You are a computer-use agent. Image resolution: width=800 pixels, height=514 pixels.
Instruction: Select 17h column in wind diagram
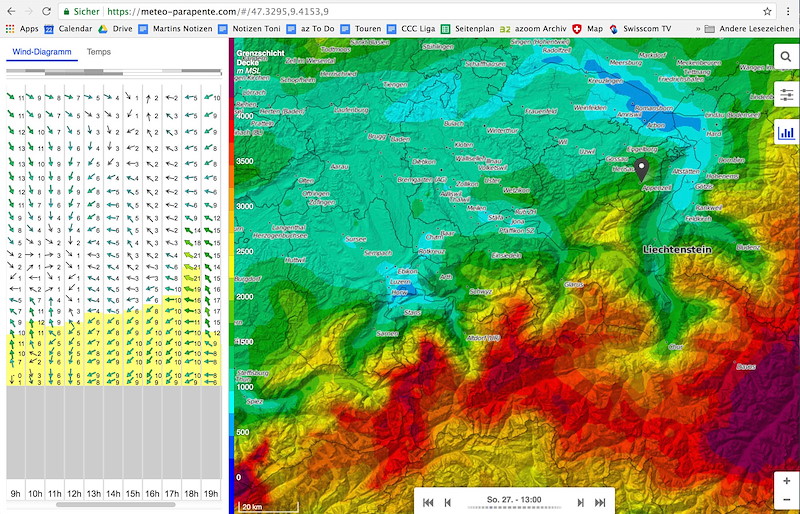(172, 494)
